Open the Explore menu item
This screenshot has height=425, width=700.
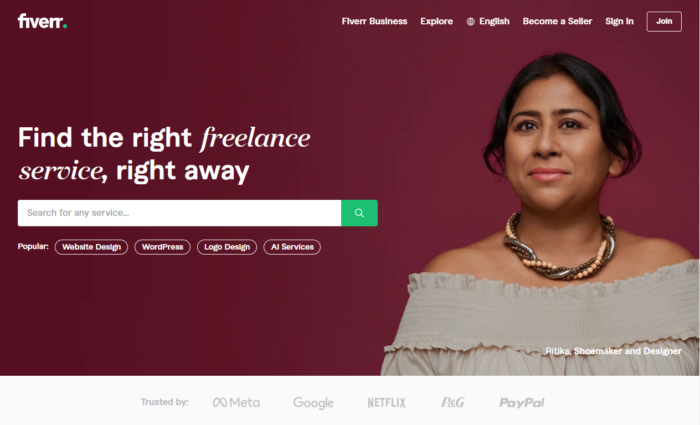click(x=436, y=21)
